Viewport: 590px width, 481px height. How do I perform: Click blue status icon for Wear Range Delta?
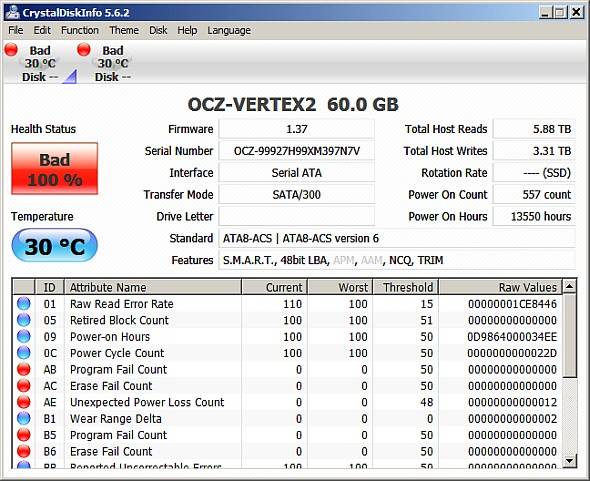coord(24,418)
